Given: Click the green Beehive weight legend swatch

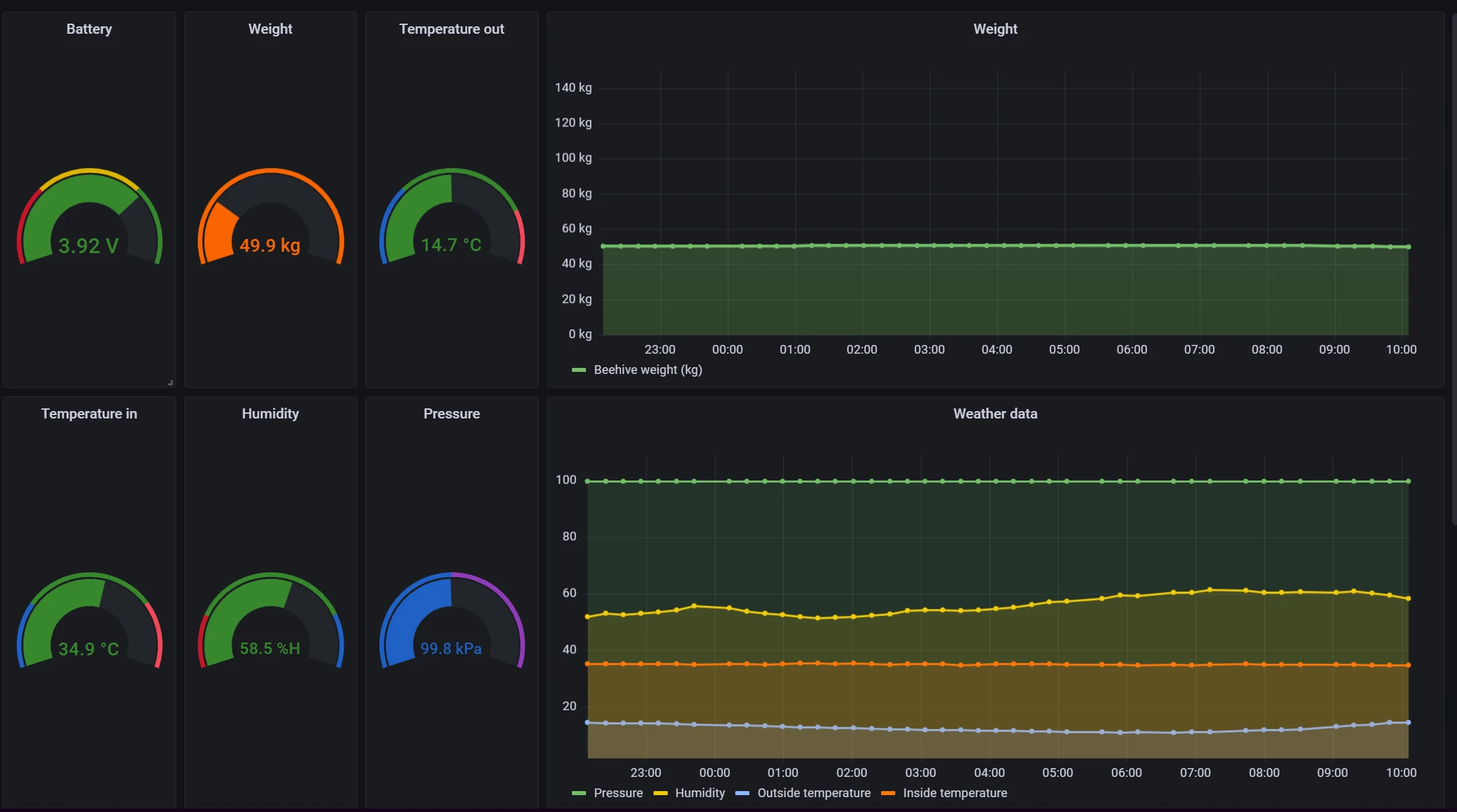Looking at the screenshot, I should point(579,370).
